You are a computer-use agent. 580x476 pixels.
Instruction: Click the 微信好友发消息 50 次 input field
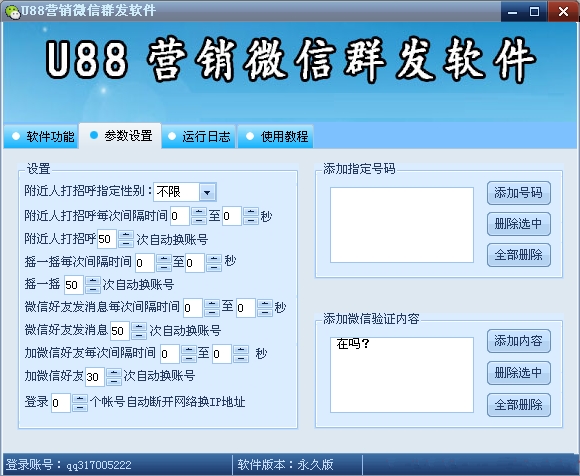tap(120, 331)
